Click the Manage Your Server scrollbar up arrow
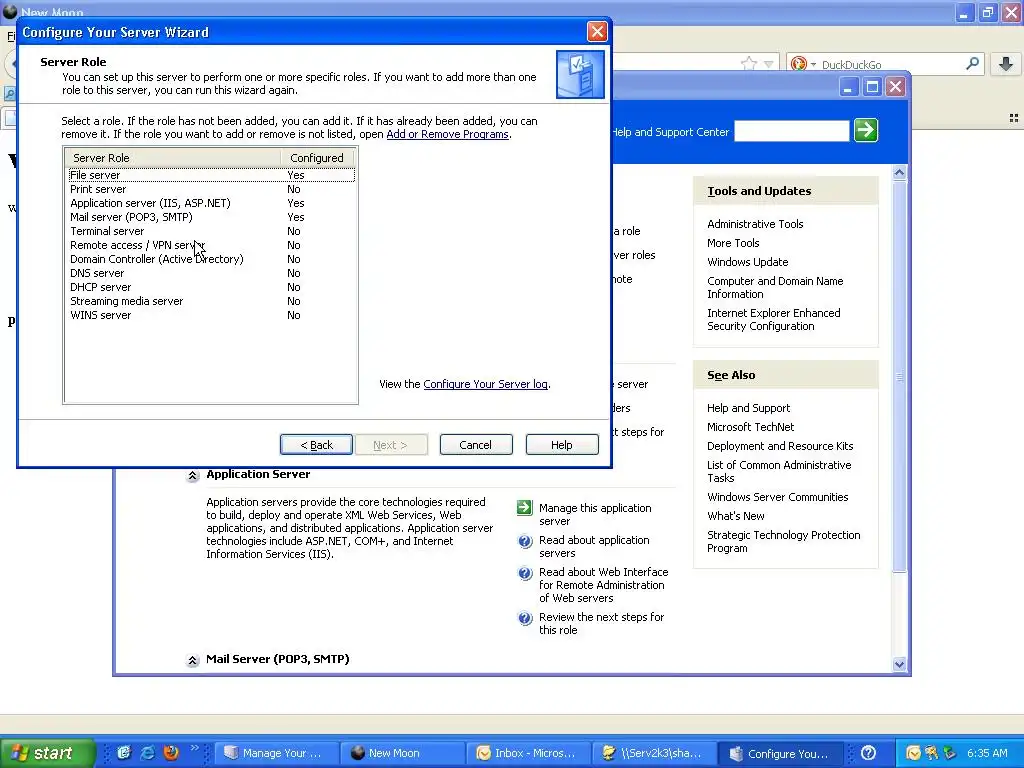Image resolution: width=1024 pixels, height=768 pixels. 899,173
